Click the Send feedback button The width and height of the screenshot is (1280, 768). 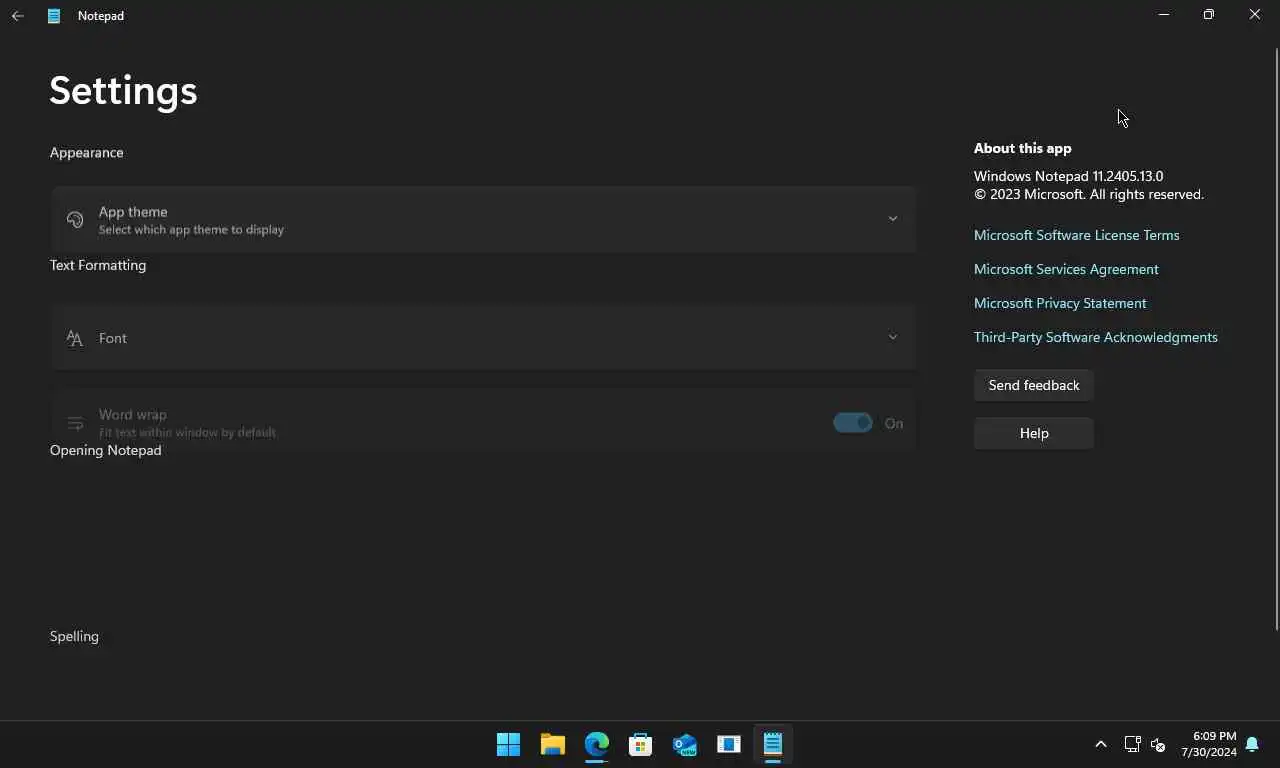coord(1034,385)
